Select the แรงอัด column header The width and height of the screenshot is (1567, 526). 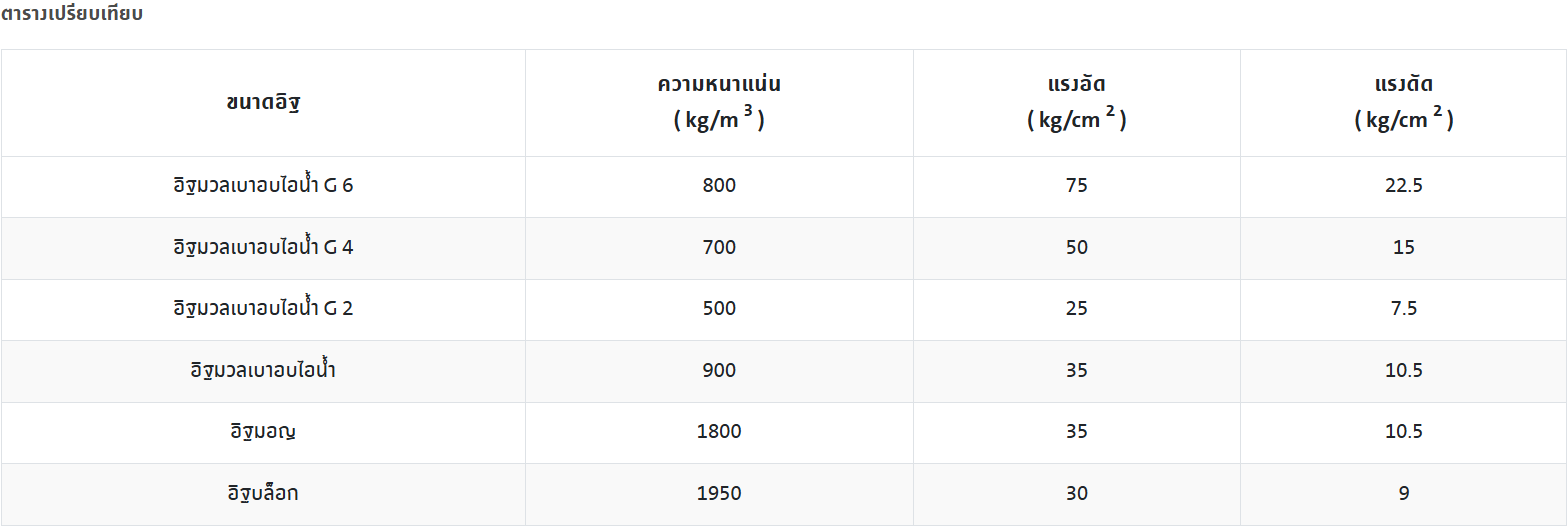(1076, 84)
